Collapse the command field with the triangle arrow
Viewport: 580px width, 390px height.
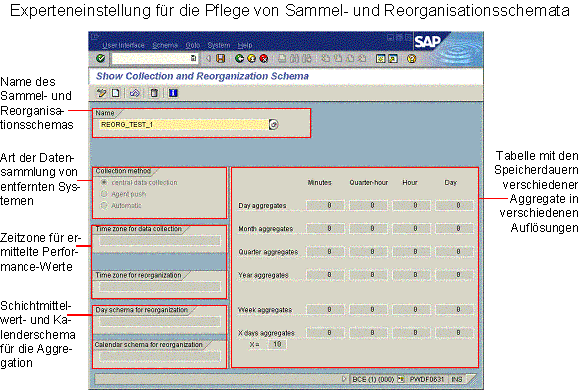(208, 58)
